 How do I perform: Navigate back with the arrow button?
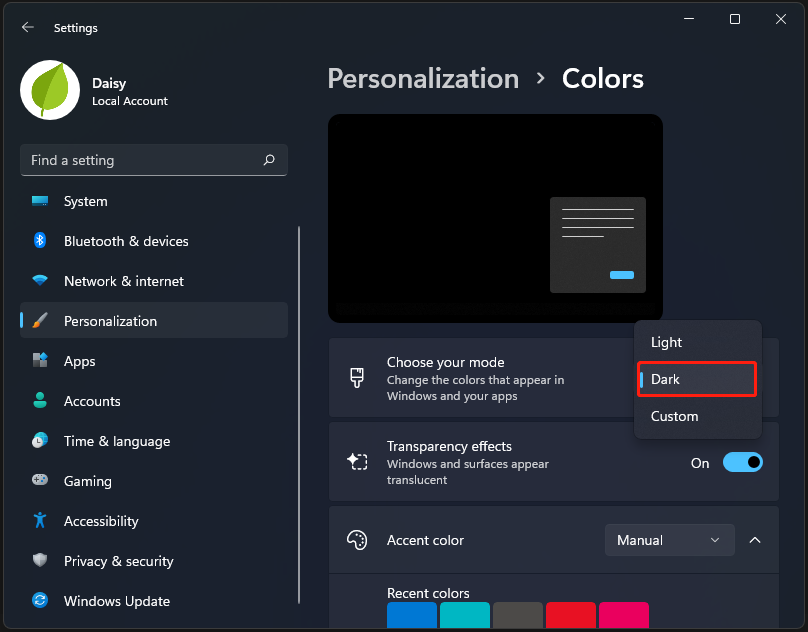[x=27, y=27]
